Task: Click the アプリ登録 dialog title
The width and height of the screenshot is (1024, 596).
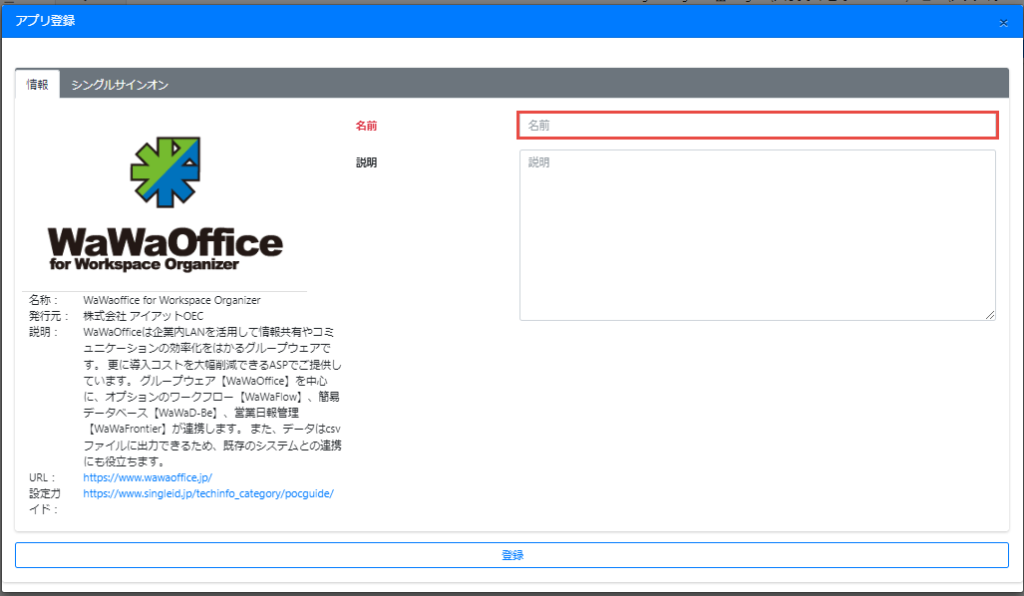Action: point(45,20)
